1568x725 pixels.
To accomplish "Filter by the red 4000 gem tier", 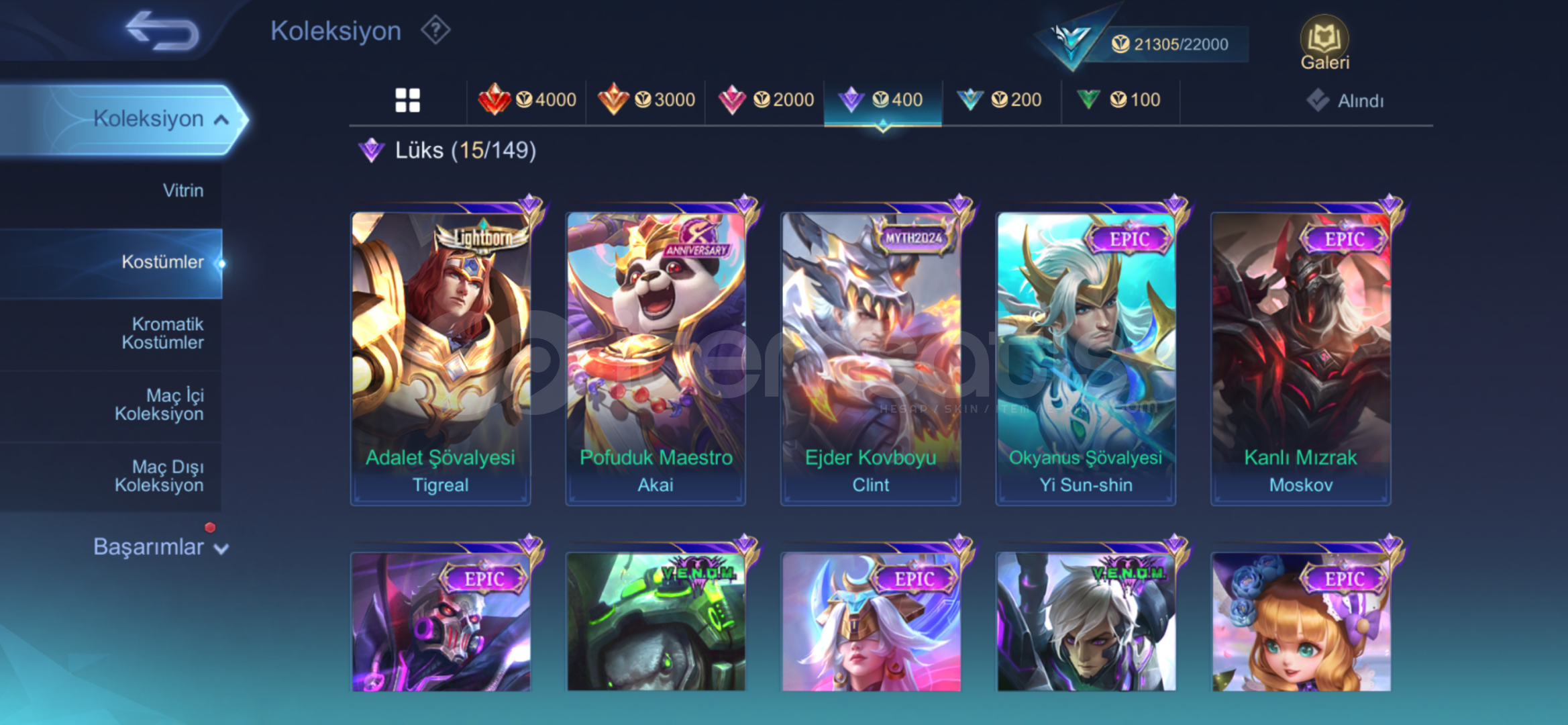I will tap(527, 100).
